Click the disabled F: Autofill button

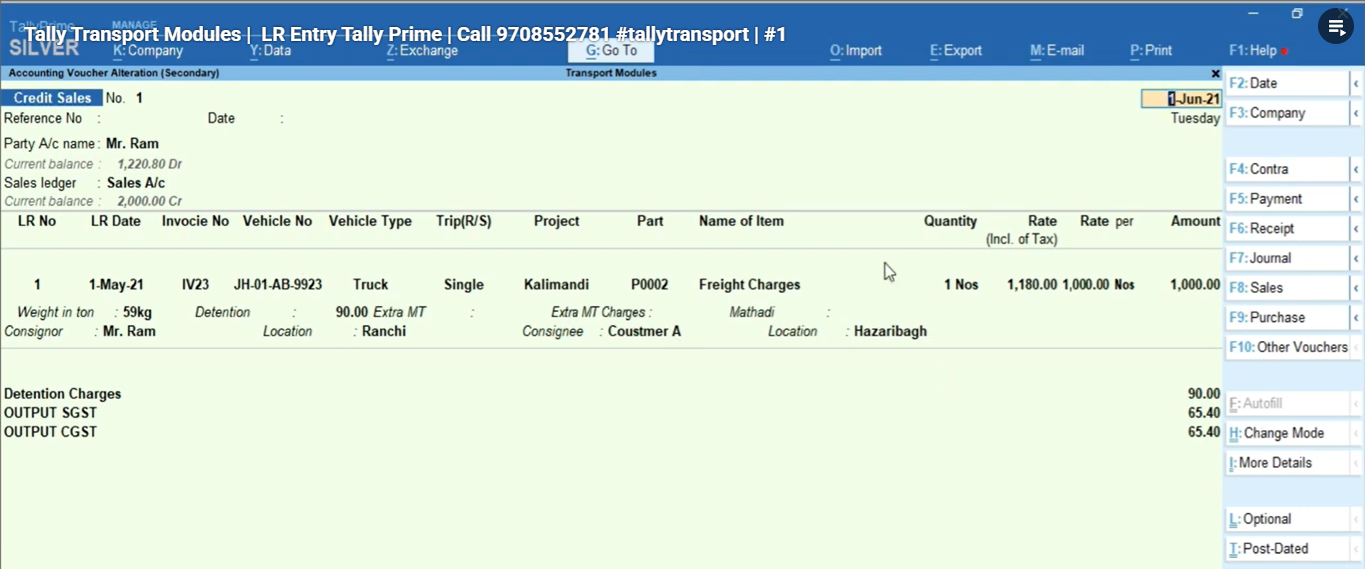pyautogui.click(x=1287, y=403)
